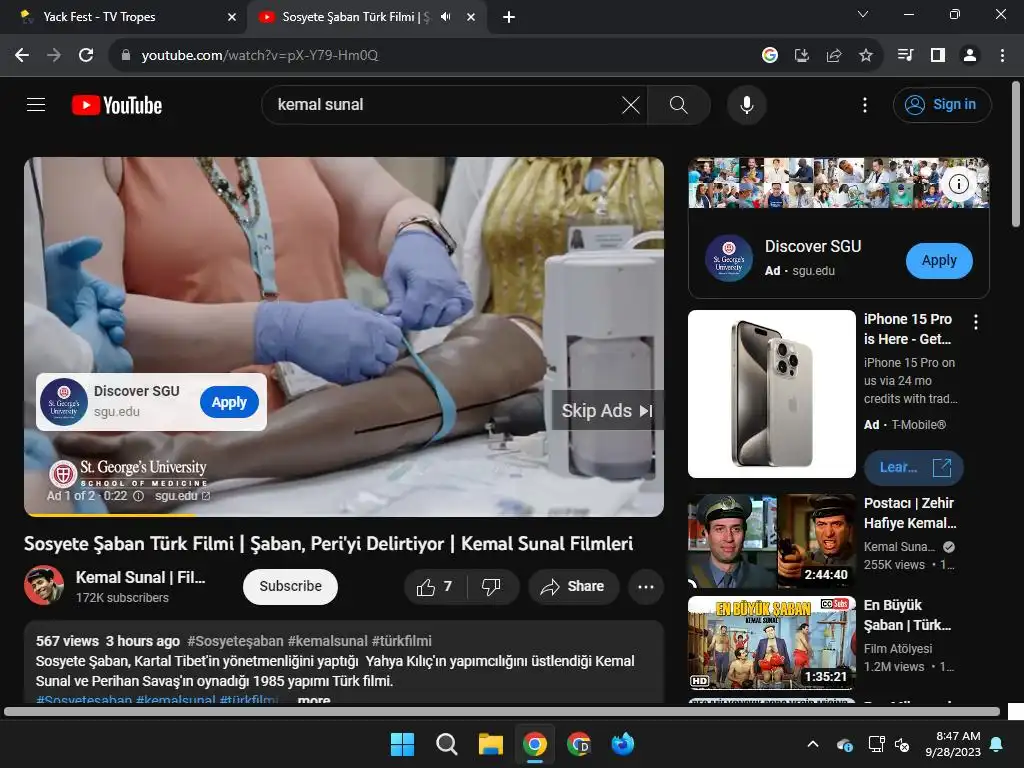1024x768 pixels.
Task: Go forward with browser forward arrow
Action: (x=54, y=55)
